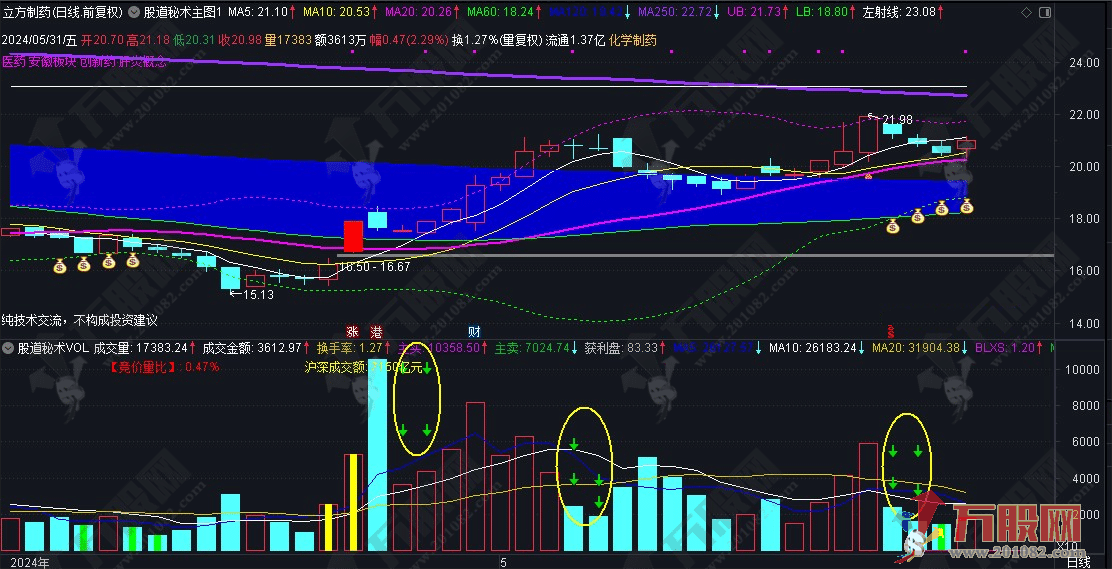
Task: Click the tall solid red candlestick
Action: 352,236
